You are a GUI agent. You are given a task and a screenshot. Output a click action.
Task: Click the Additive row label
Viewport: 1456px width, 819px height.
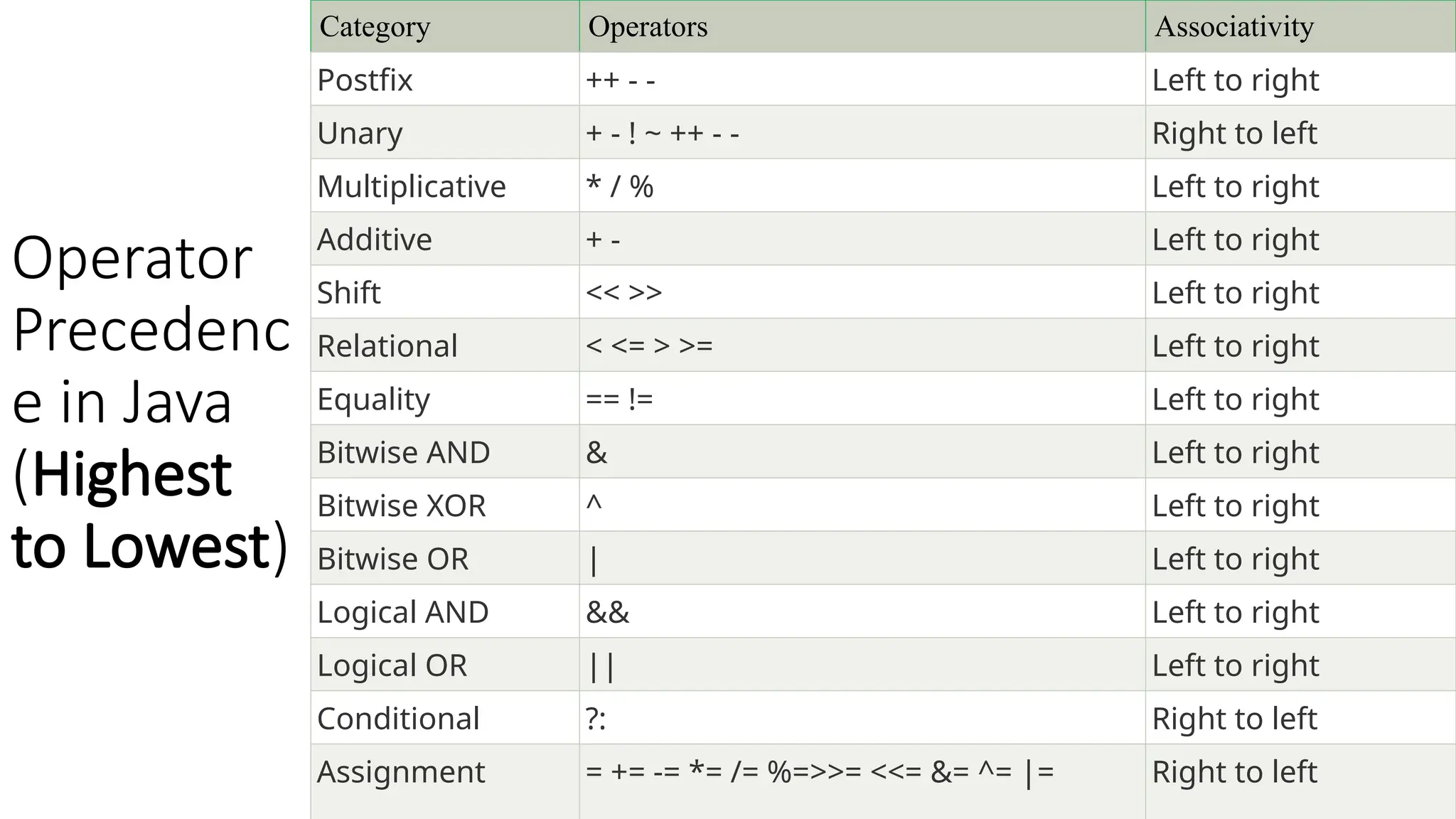pyautogui.click(x=375, y=240)
